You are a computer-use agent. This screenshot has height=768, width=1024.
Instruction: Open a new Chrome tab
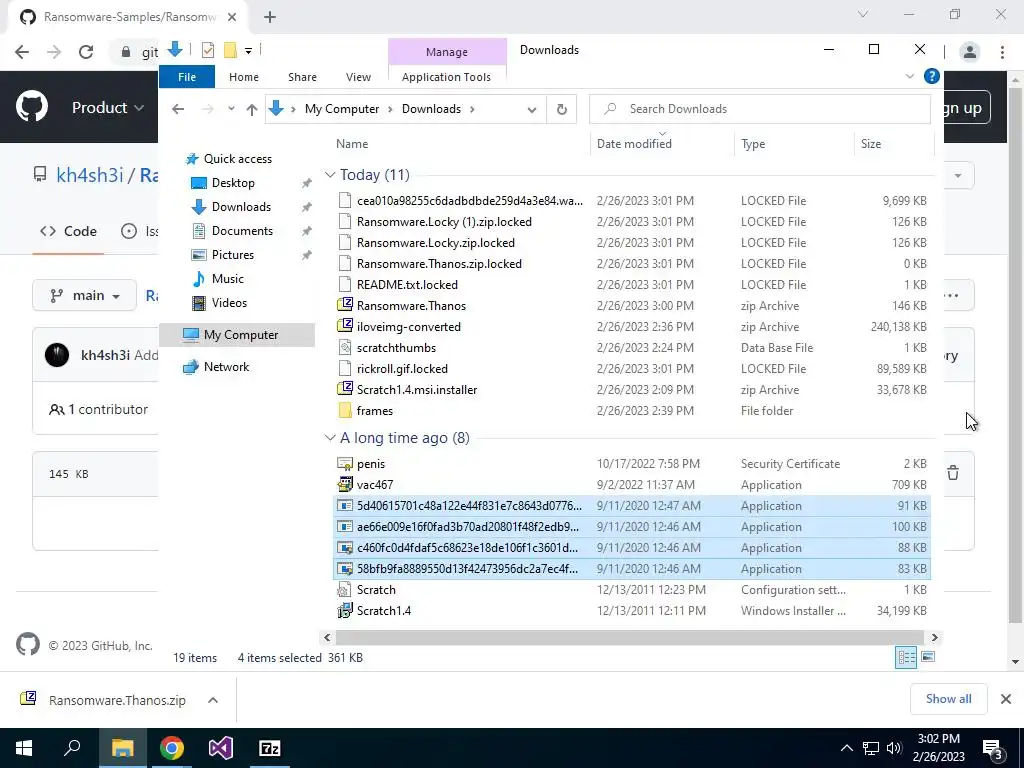coord(270,17)
